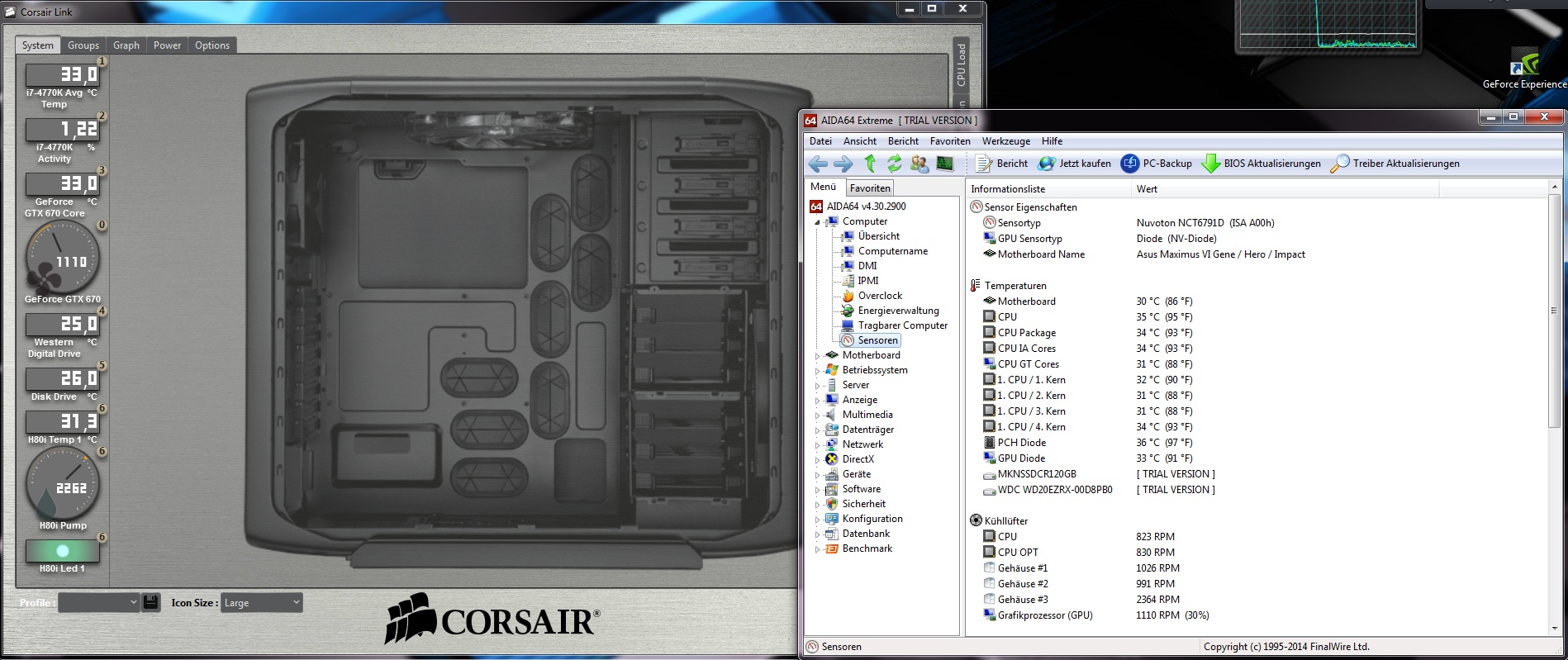Select Computername in the tree
1568x660 pixels.
tap(892, 251)
